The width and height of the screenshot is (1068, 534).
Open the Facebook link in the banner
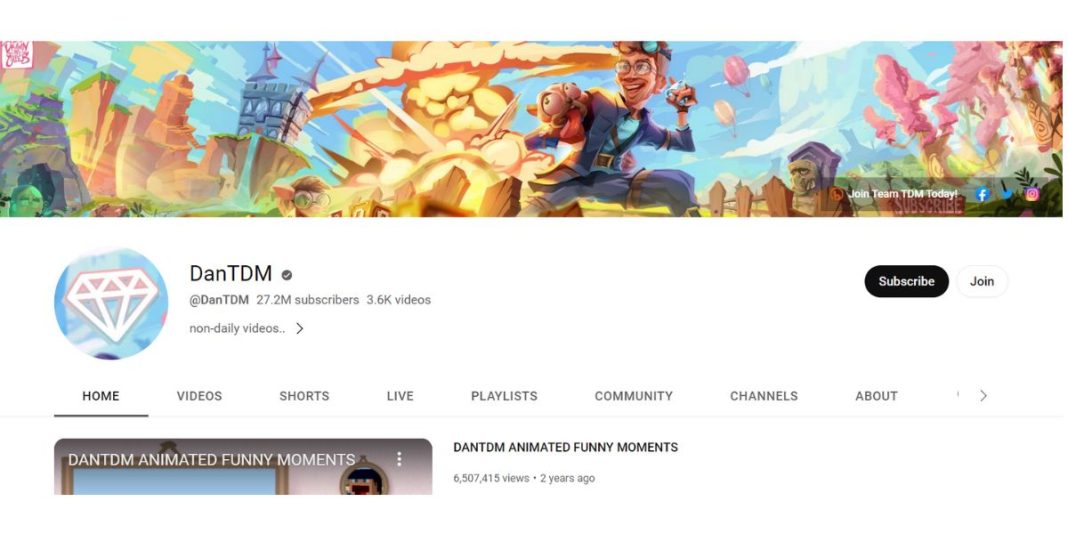click(x=981, y=194)
